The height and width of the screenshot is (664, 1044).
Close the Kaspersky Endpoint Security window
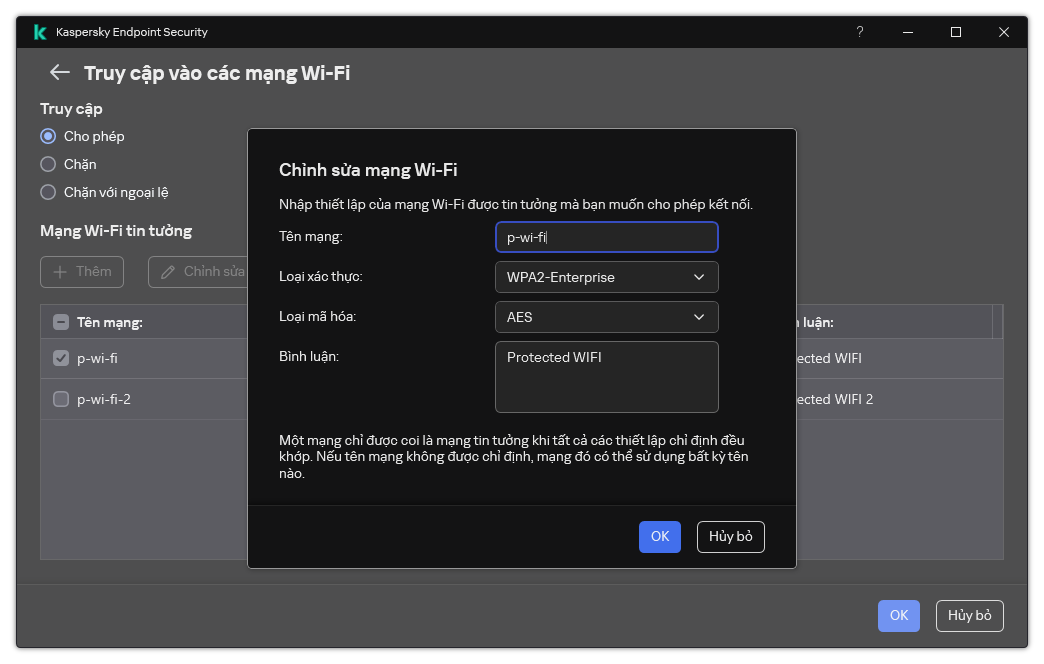1003,32
